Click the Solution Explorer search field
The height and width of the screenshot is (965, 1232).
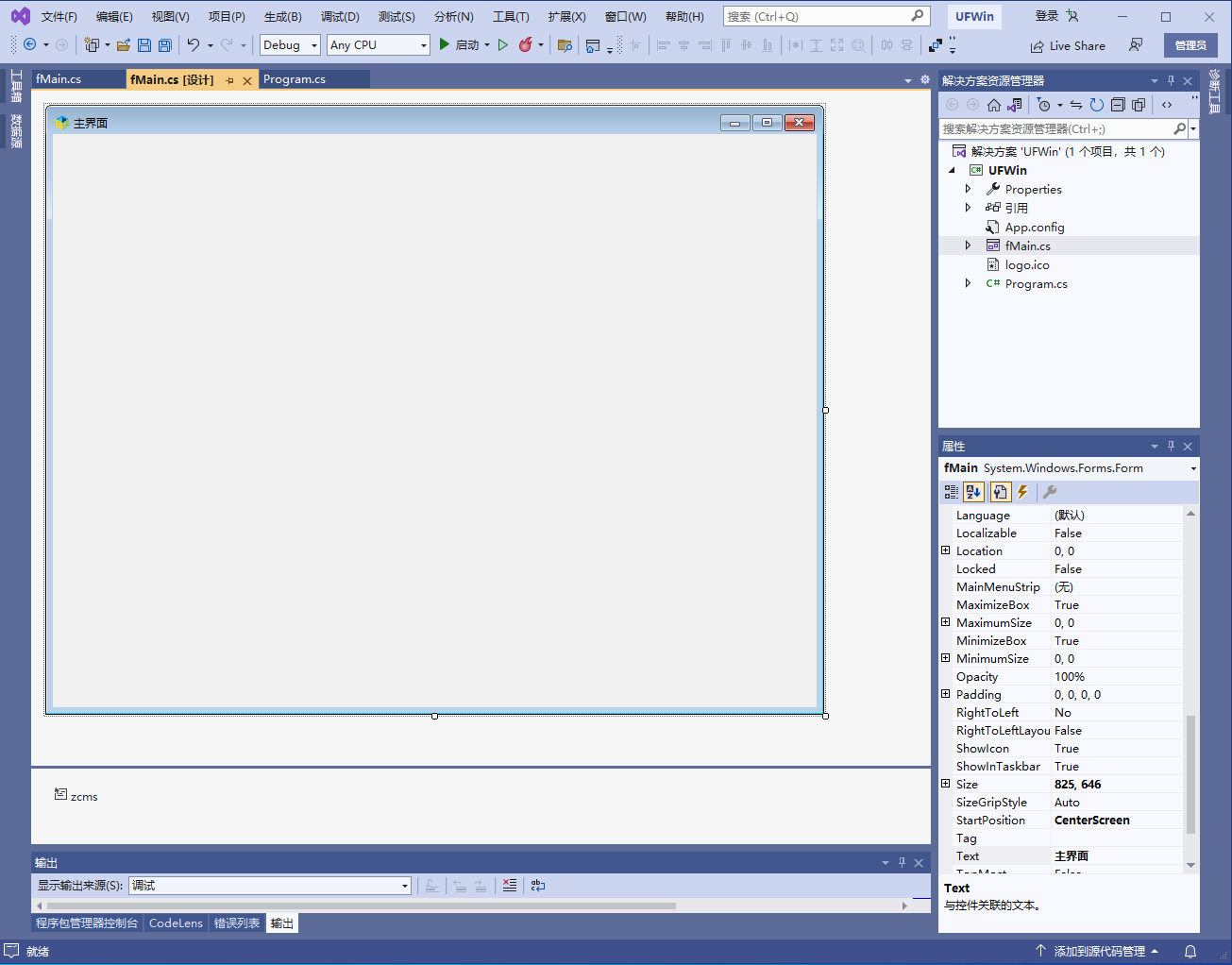click(x=1057, y=128)
